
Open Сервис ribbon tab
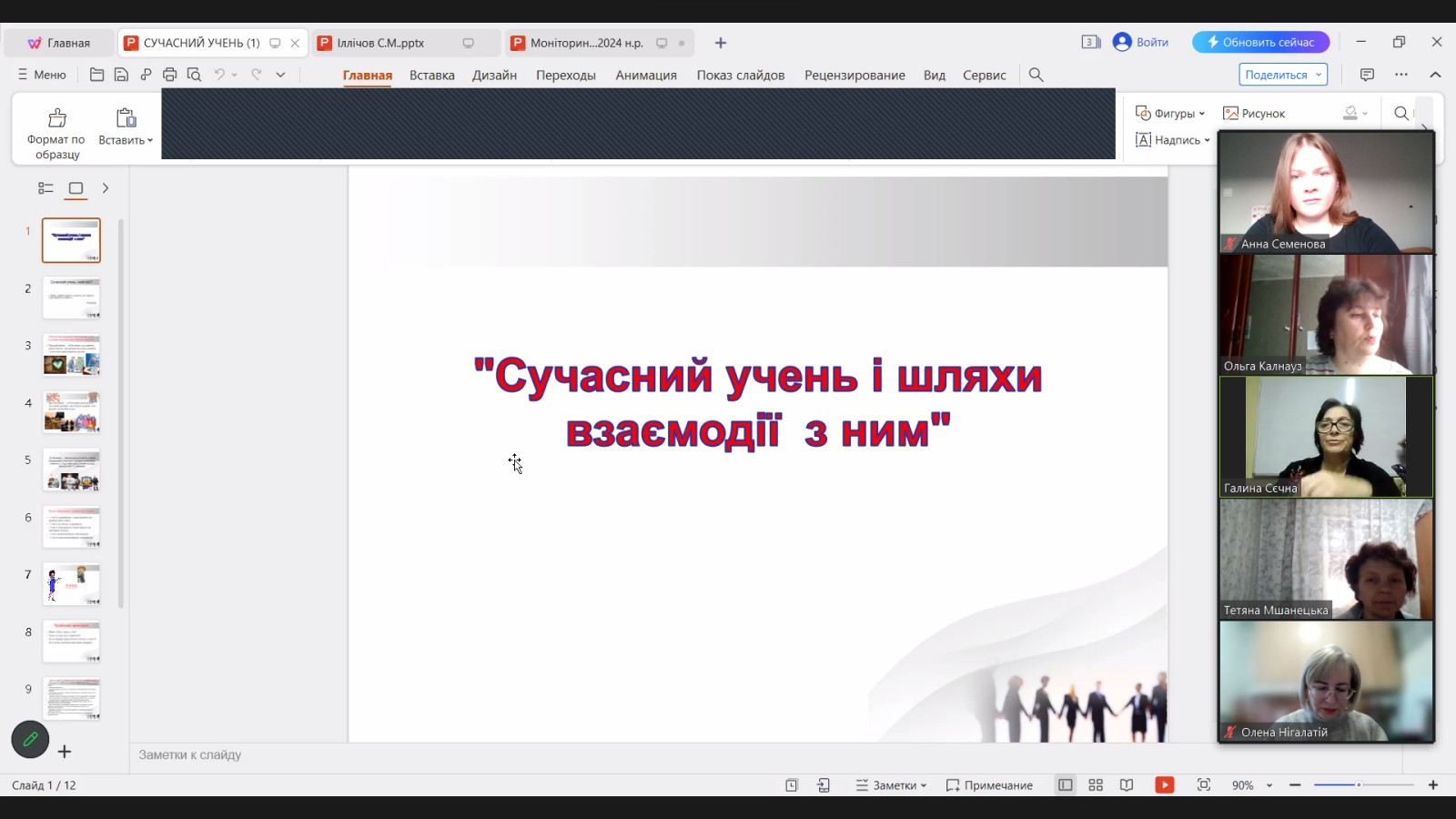[985, 75]
